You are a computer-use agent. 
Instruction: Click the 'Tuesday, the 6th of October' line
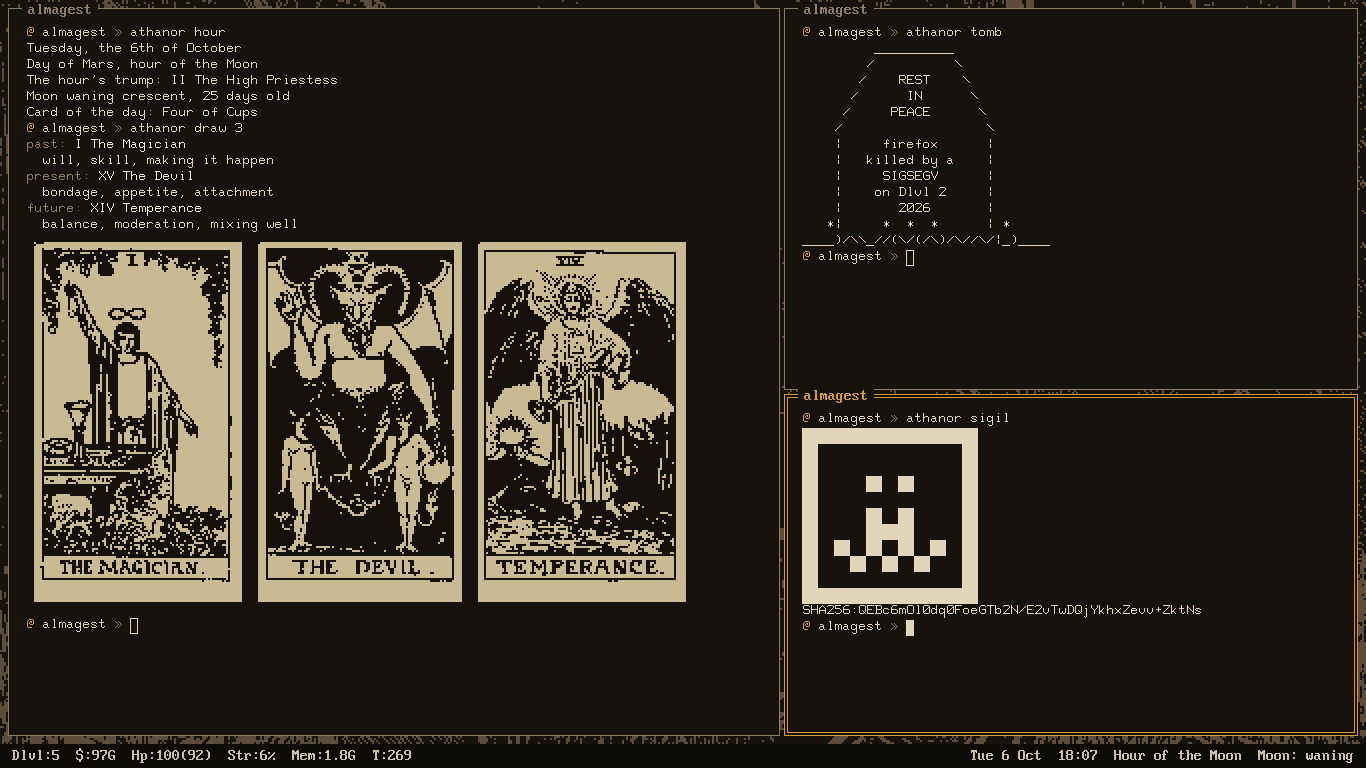pos(134,48)
